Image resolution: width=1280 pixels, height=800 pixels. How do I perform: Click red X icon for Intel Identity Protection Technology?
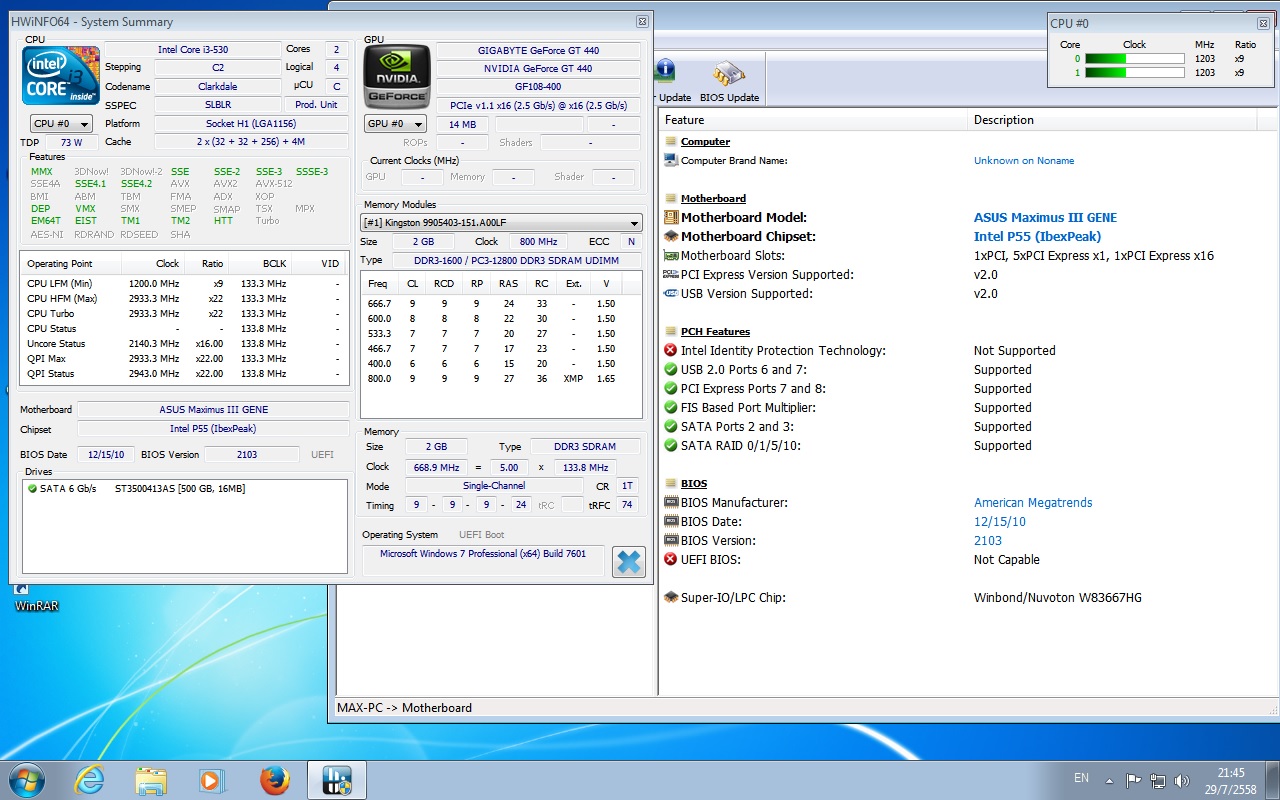pyautogui.click(x=670, y=351)
